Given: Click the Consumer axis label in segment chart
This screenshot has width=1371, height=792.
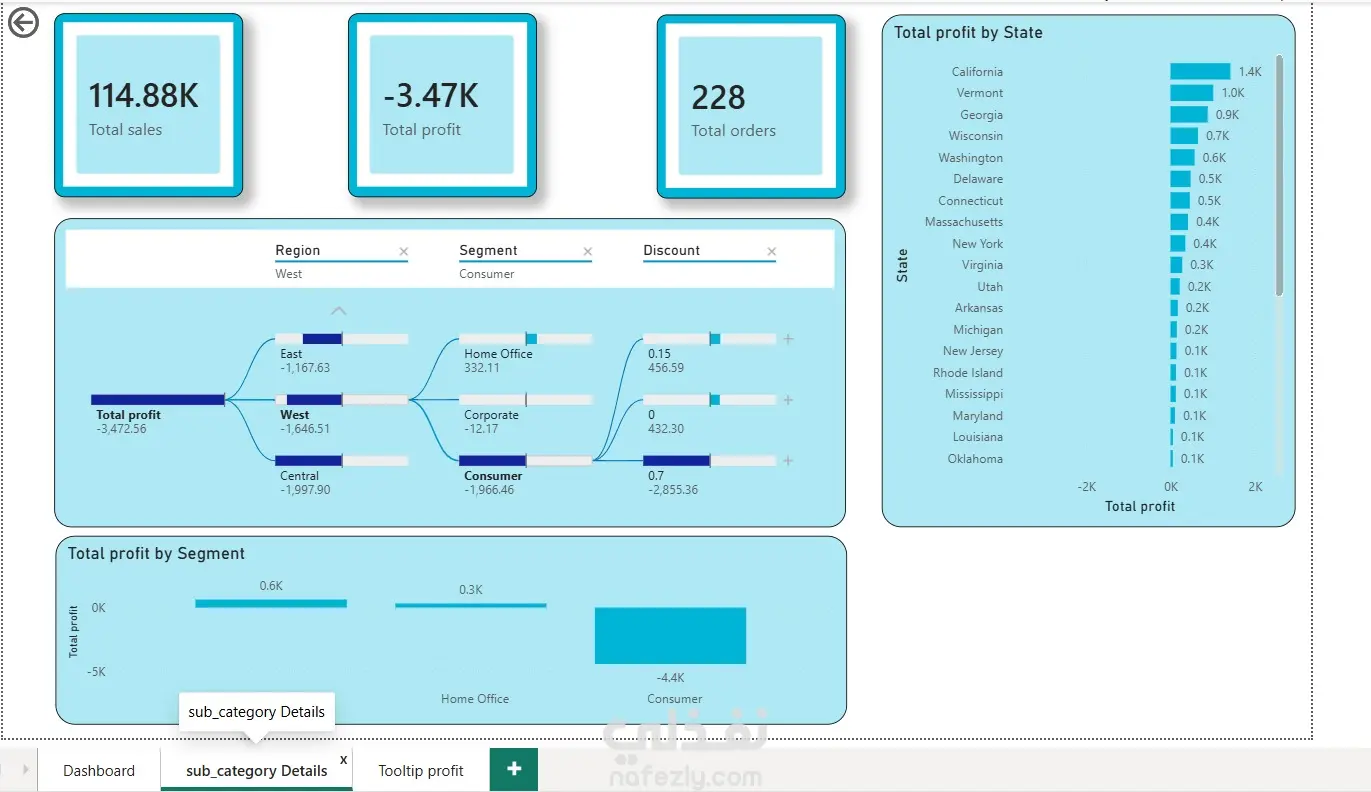Looking at the screenshot, I should click(675, 699).
